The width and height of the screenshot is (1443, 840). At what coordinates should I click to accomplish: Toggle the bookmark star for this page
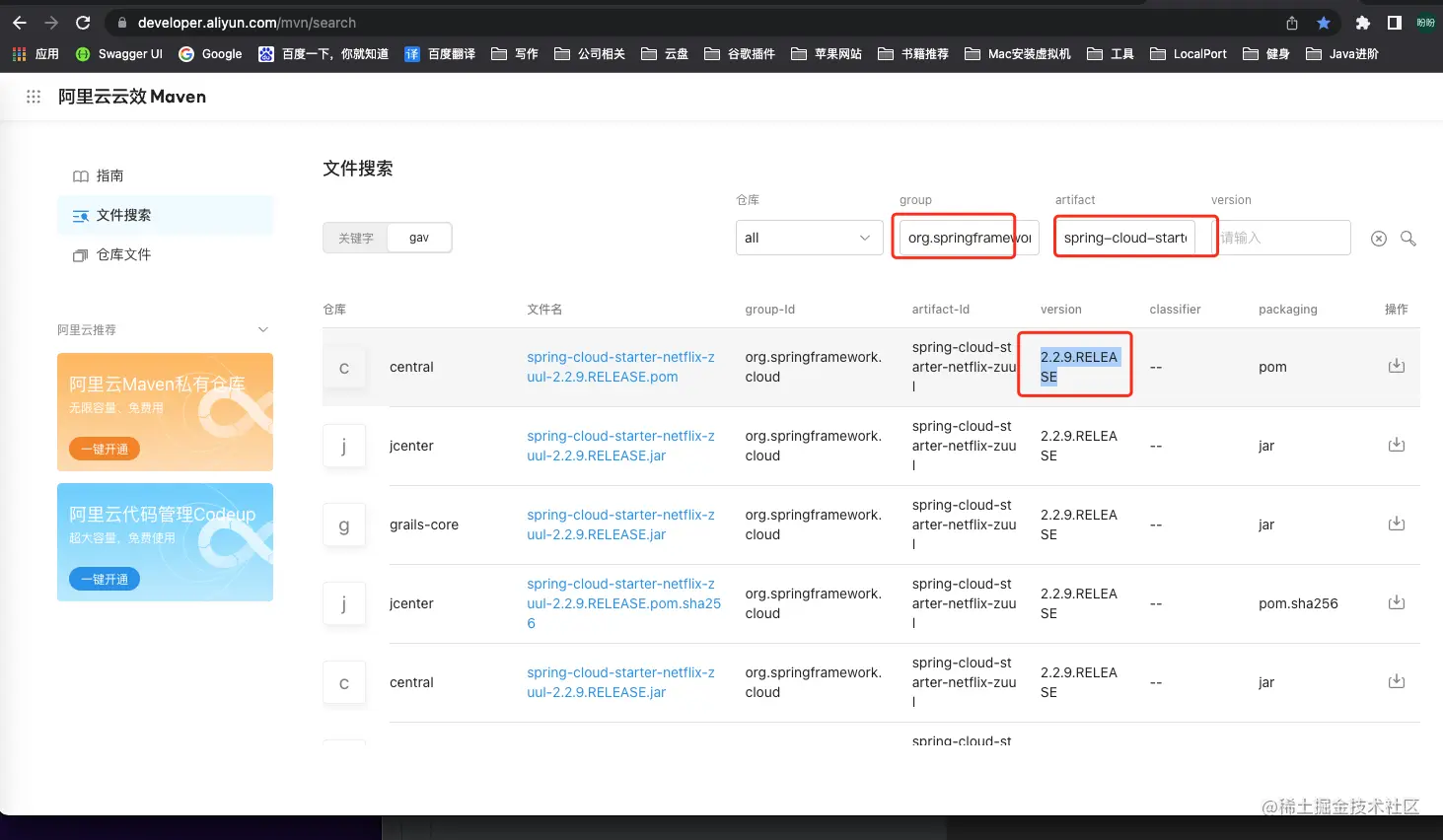(x=1324, y=23)
